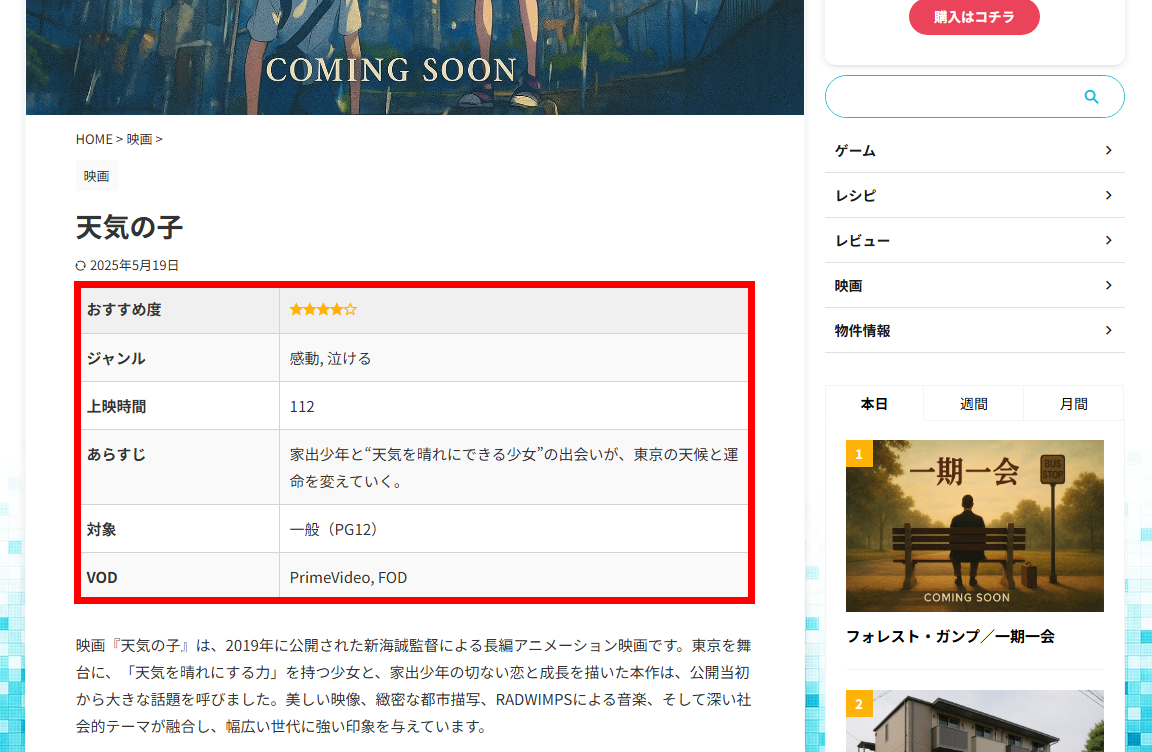Click the 天気の子 article heading
1152x752 pixels.
(x=129, y=227)
